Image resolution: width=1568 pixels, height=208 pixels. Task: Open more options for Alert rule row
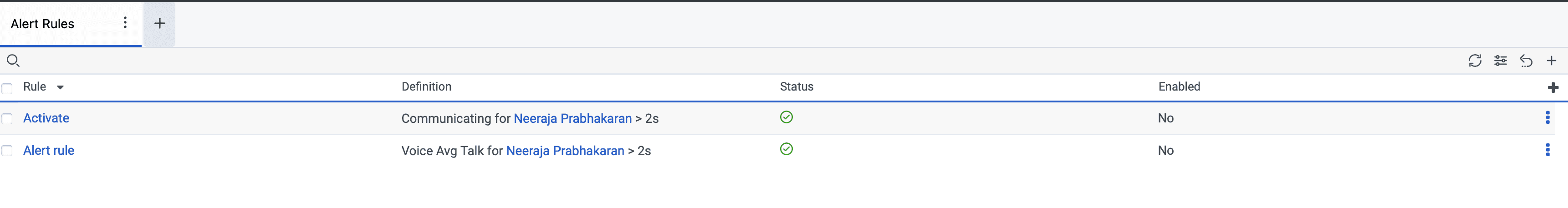[1548, 150]
